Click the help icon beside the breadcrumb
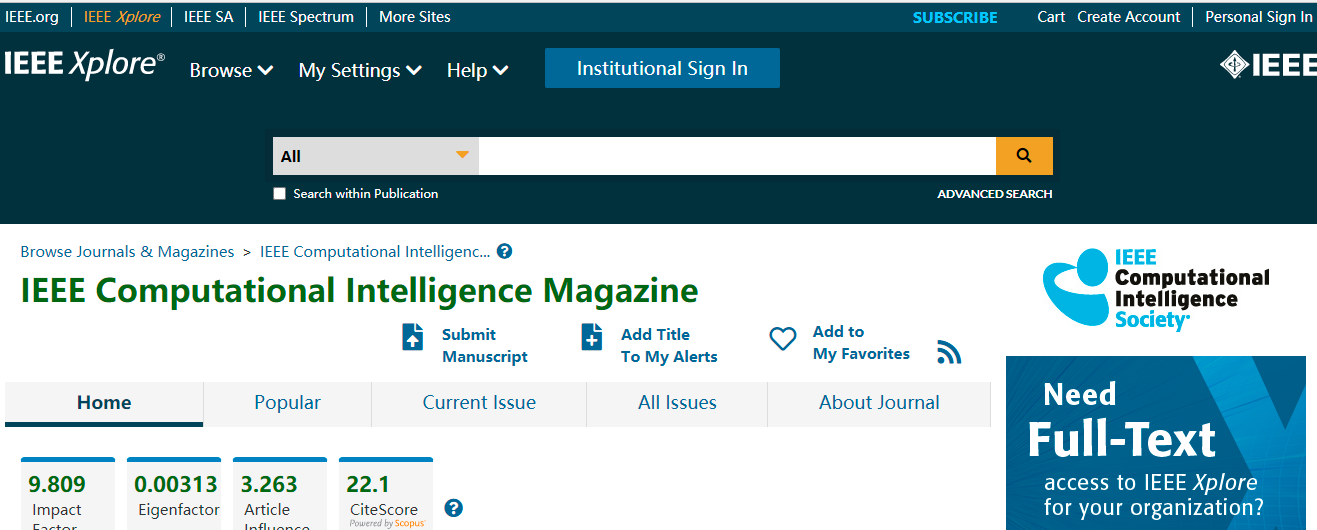 click(x=505, y=252)
